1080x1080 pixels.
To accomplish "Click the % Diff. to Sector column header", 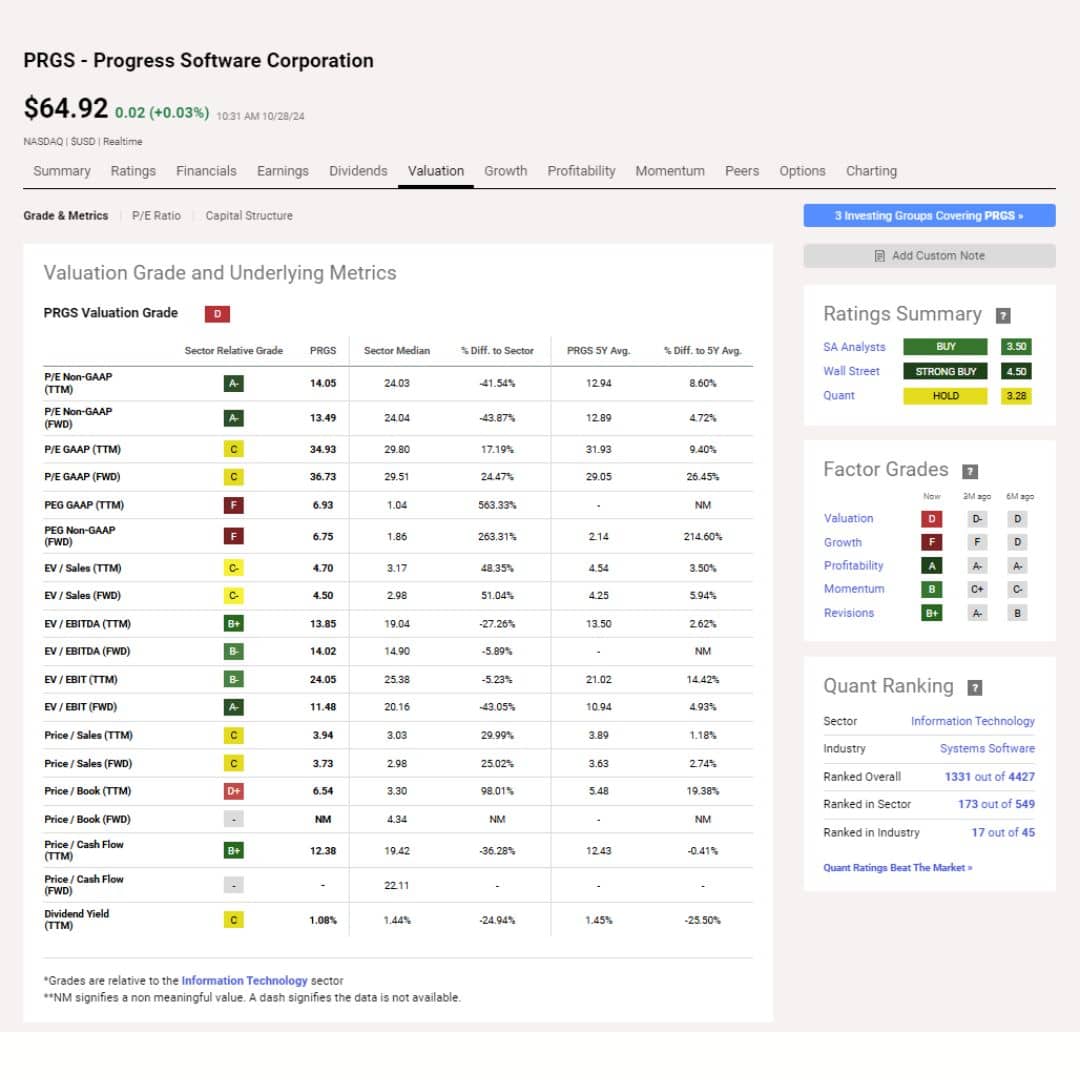I will (x=497, y=351).
